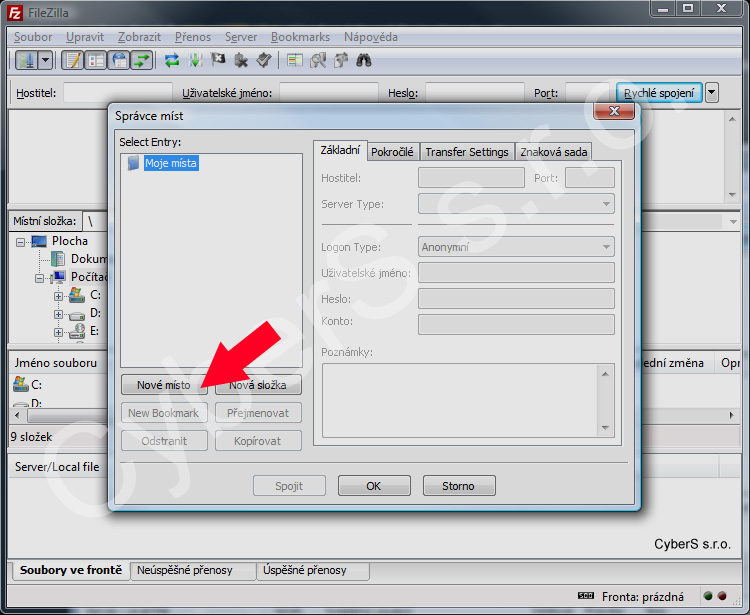Open the Nápověda menu
Screen dimensions: 750x615
[371, 37]
